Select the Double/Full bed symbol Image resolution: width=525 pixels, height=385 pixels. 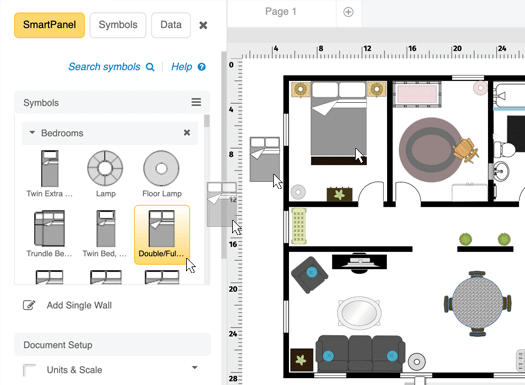pos(162,234)
